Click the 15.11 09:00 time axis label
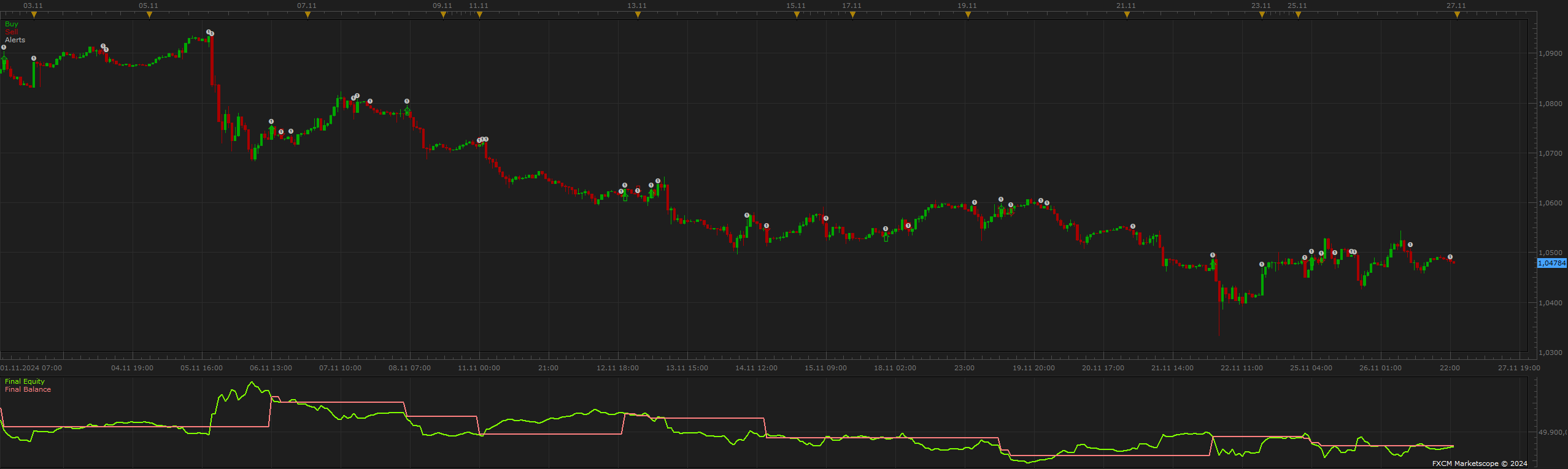The height and width of the screenshot is (469, 1568). click(825, 368)
